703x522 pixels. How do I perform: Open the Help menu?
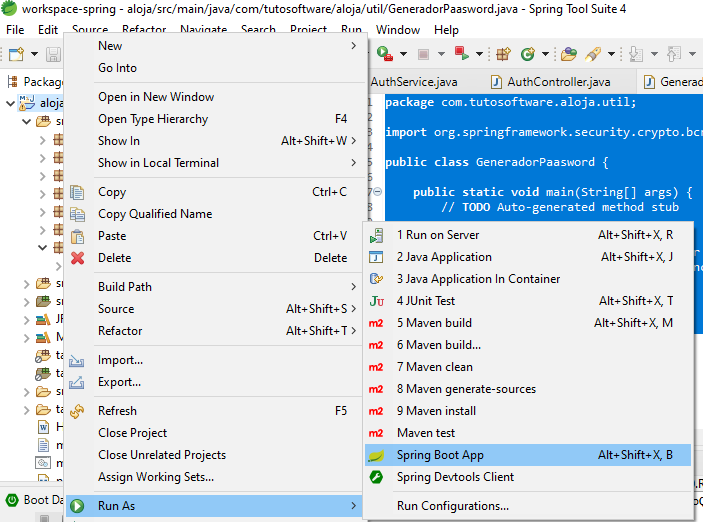(x=446, y=30)
